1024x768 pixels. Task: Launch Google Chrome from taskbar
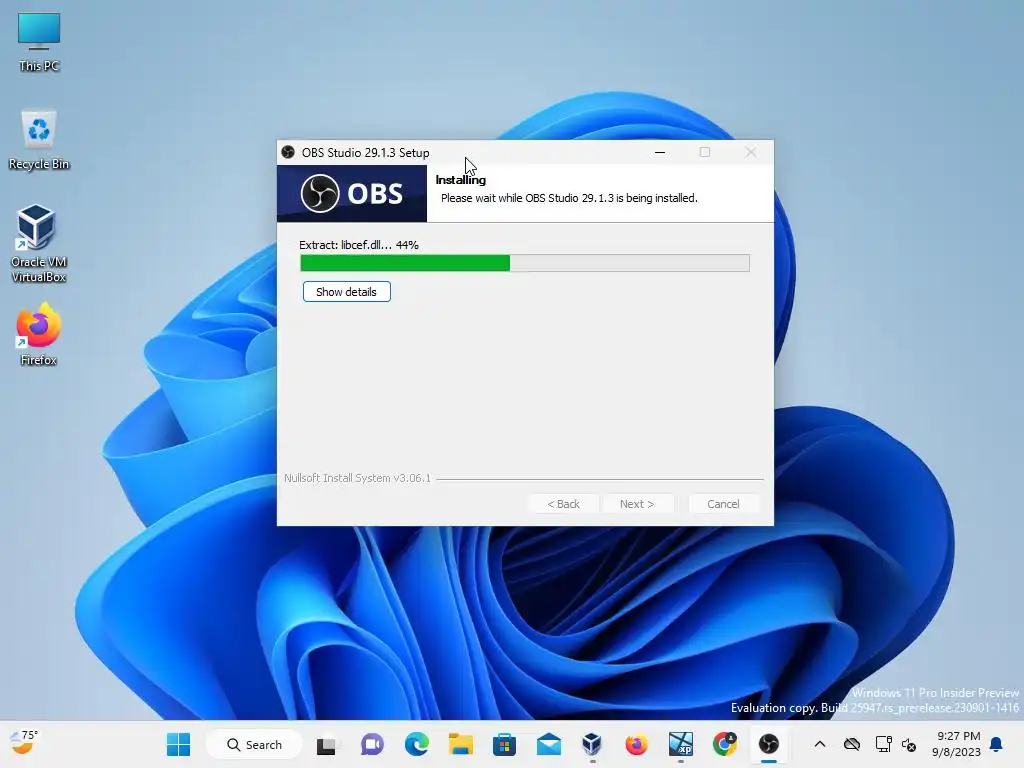[x=725, y=744]
